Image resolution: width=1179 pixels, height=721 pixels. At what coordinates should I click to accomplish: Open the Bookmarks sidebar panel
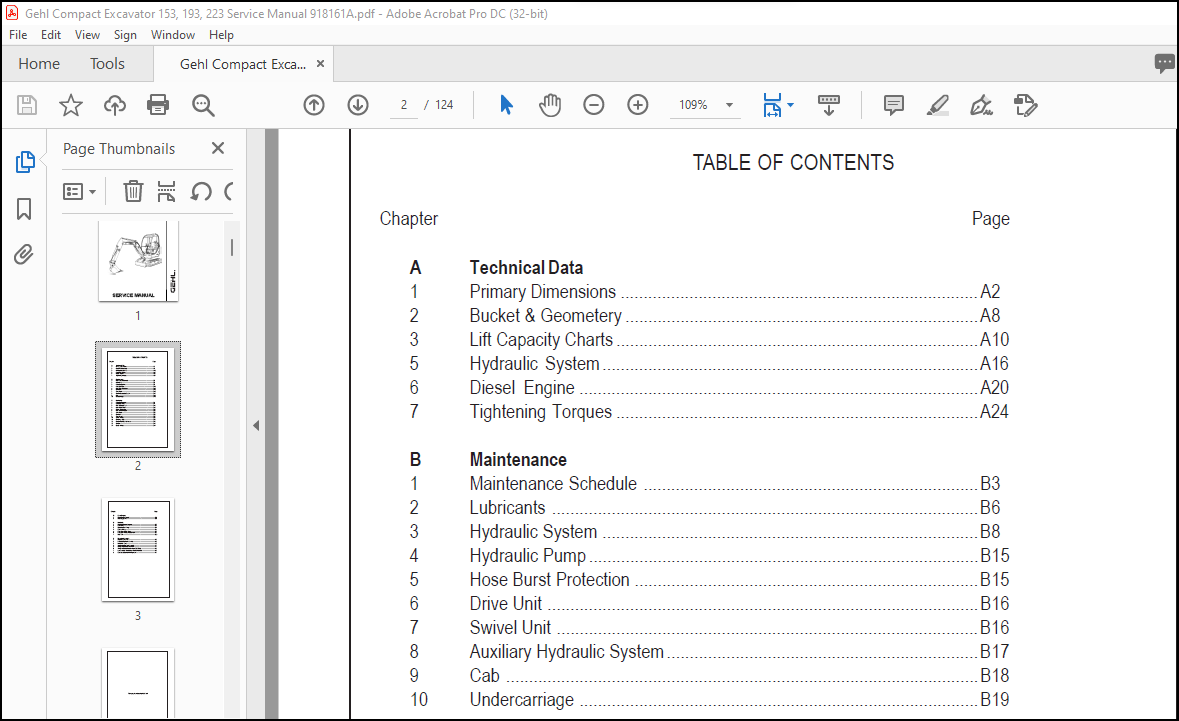click(24, 209)
